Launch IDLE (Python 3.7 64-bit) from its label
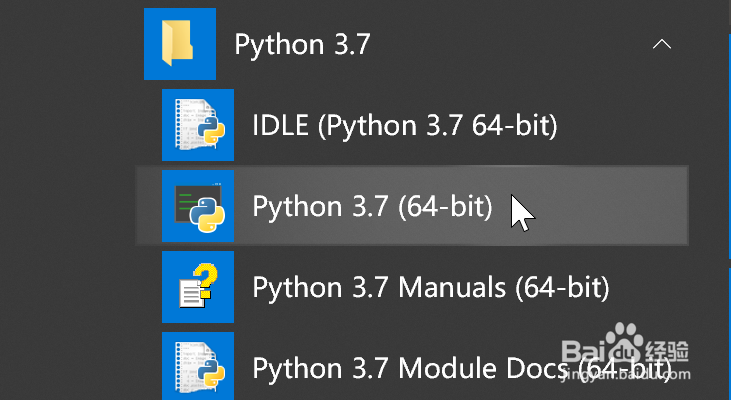Viewport: 731px width, 400px height. click(x=404, y=126)
